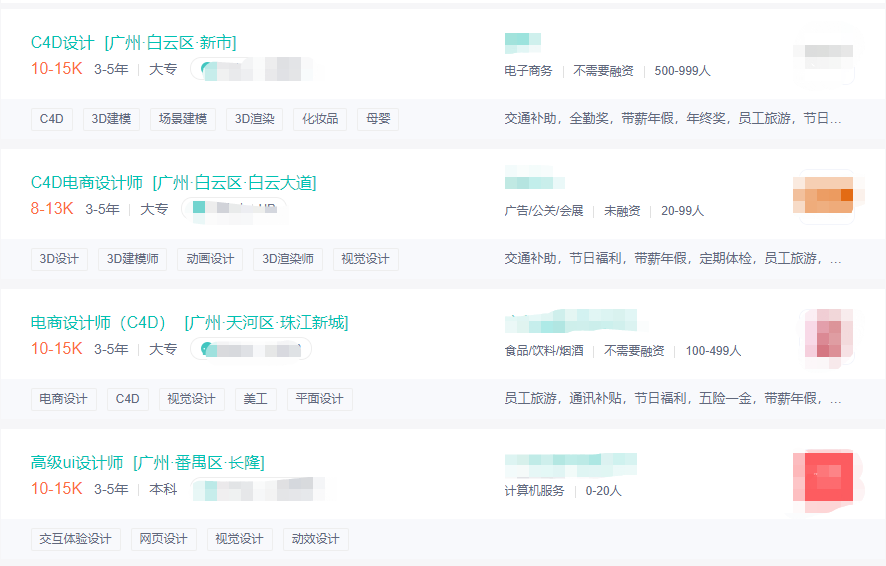Click the 3D渲染师 tag
Viewport: 886px width, 566px height.
tap(288, 259)
